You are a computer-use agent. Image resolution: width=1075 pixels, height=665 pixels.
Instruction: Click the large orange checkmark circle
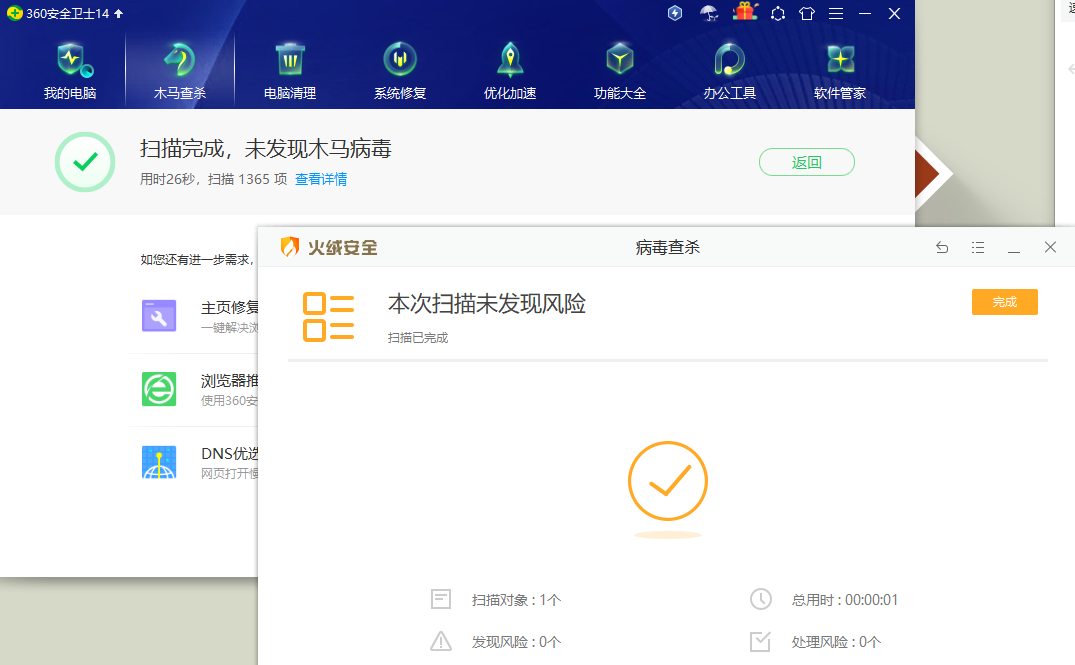point(668,481)
